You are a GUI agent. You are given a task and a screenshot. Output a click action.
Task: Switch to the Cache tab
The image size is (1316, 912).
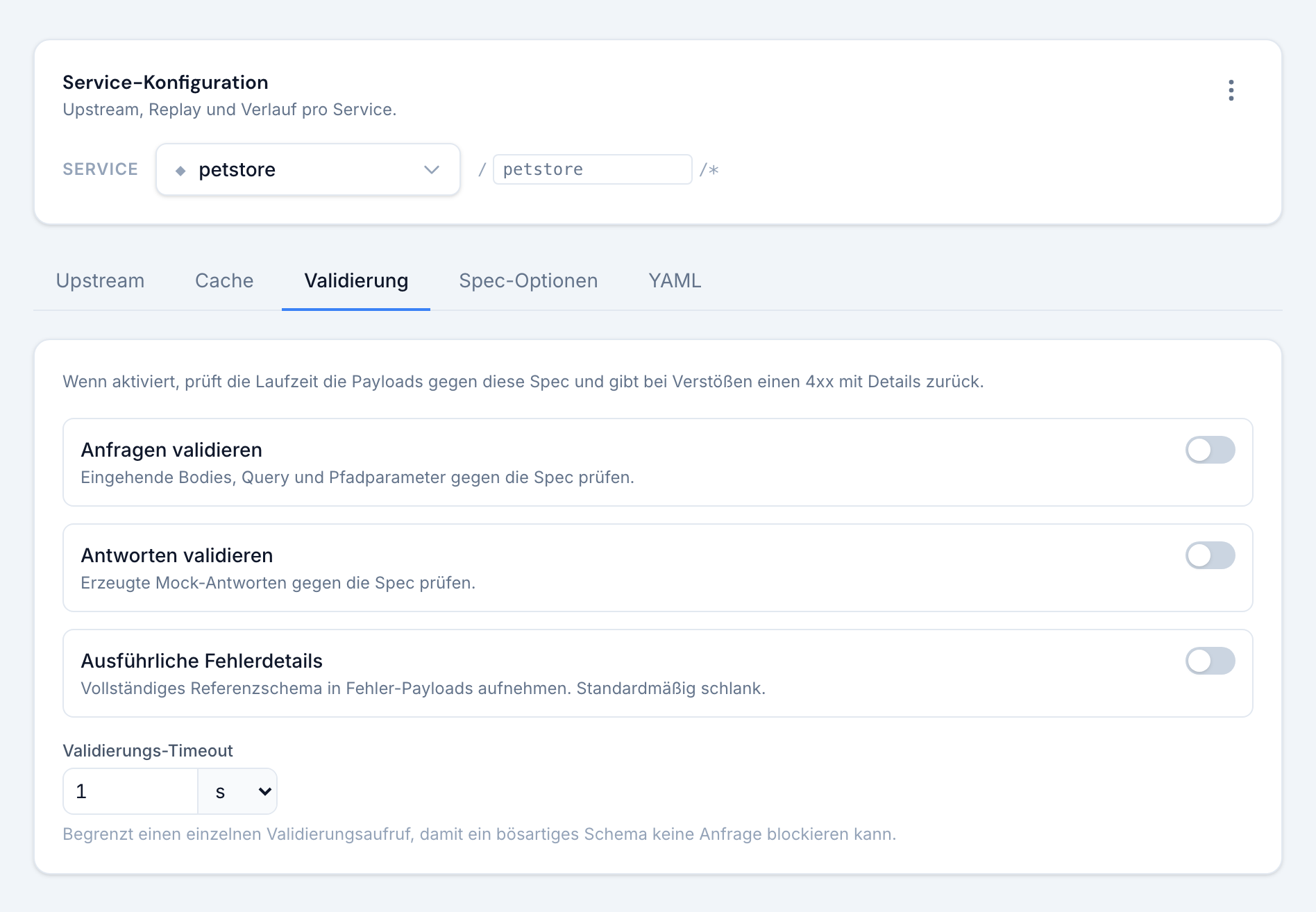[224, 280]
